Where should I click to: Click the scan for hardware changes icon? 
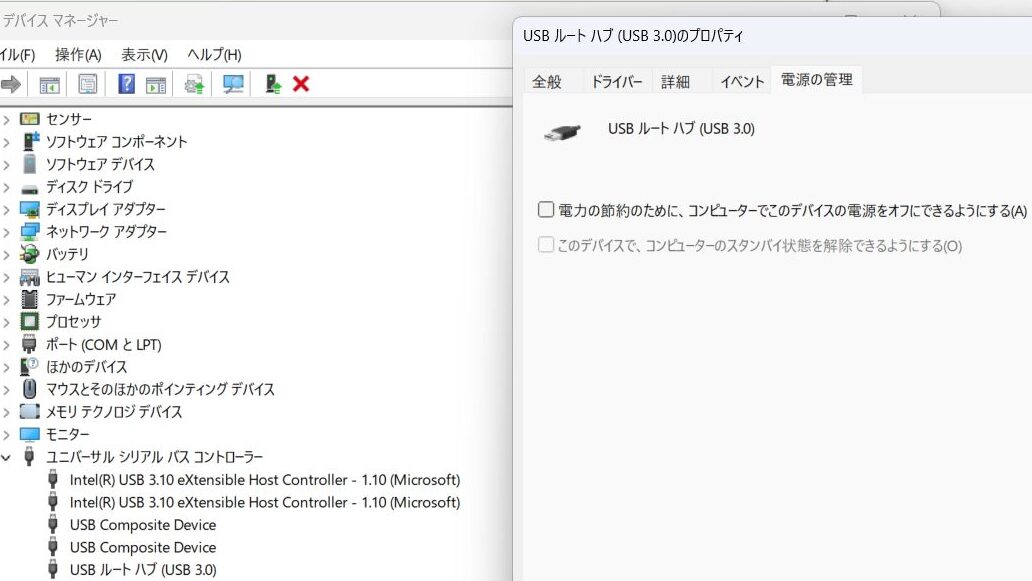point(233,84)
